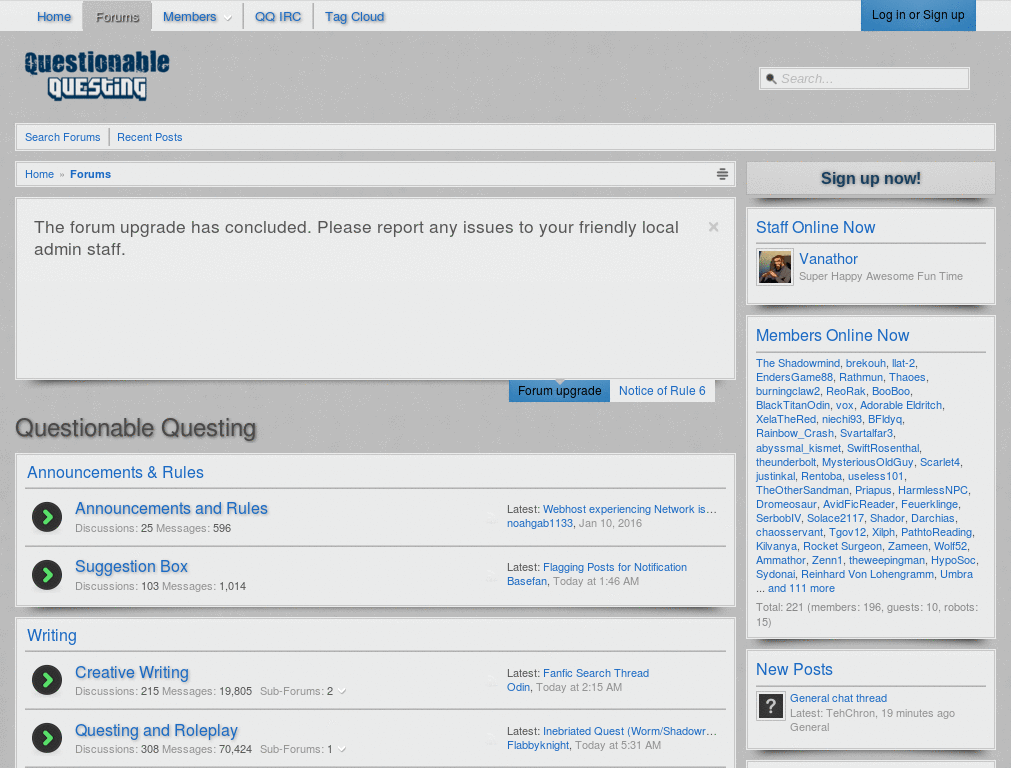Open Flagging Posts for Notification thread
Image resolution: width=1024 pixels, height=768 pixels.
[615, 568]
